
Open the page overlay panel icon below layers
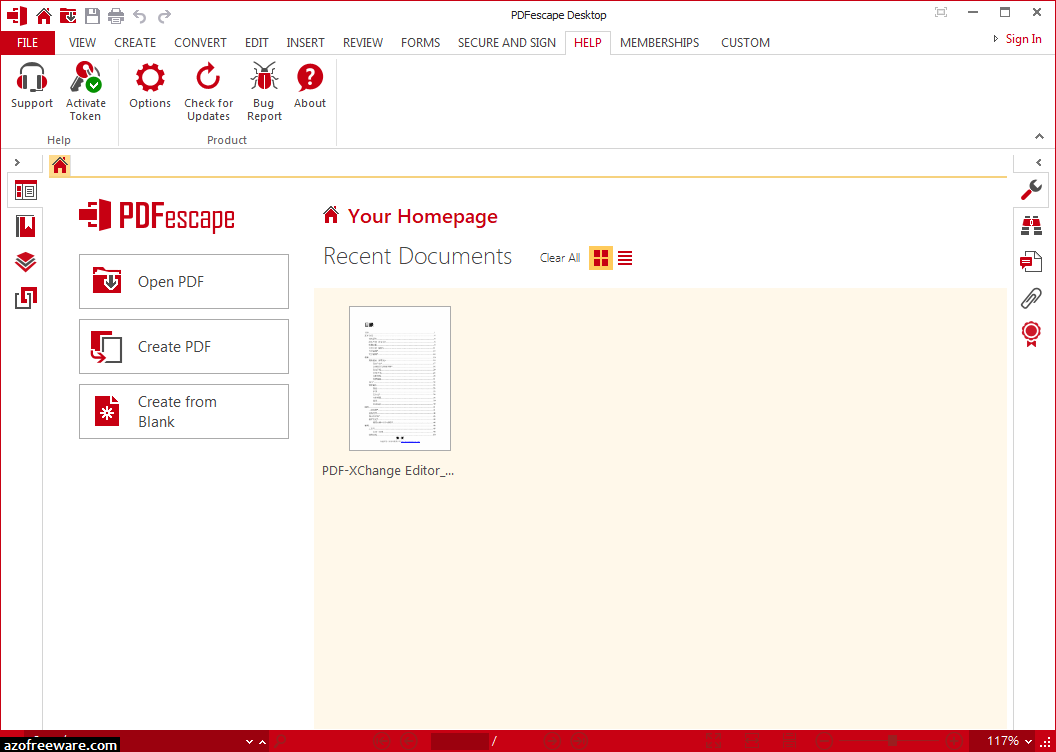click(x=26, y=298)
